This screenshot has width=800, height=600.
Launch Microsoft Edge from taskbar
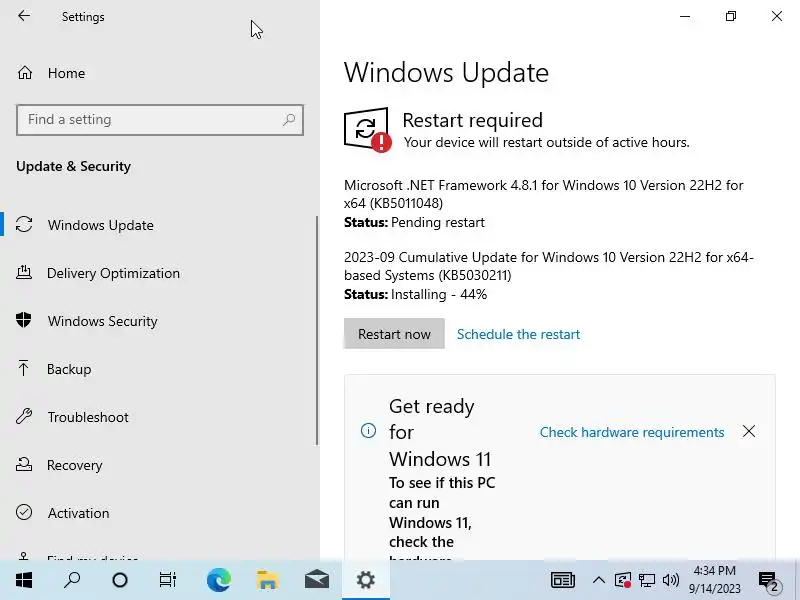[219, 580]
